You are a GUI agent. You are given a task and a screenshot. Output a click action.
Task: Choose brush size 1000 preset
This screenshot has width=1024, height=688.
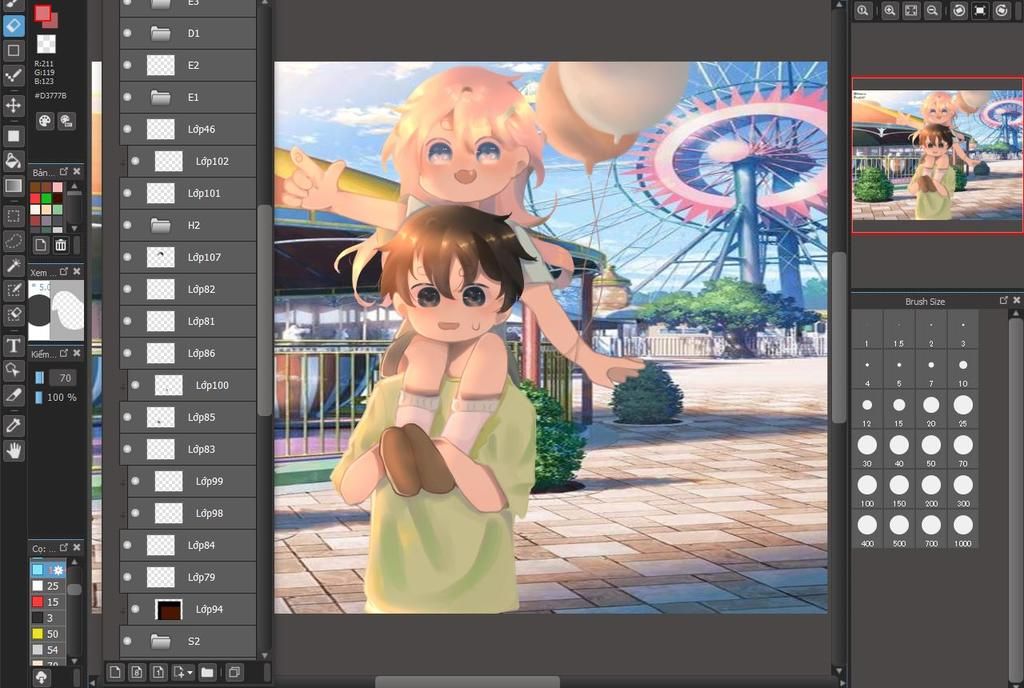pos(963,529)
